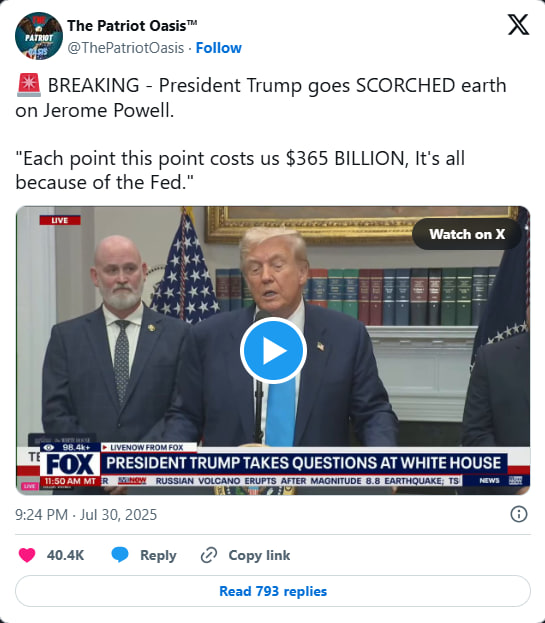This screenshot has width=545, height=623.
Task: Follow The Patriot Oasis account
Action: point(218,48)
